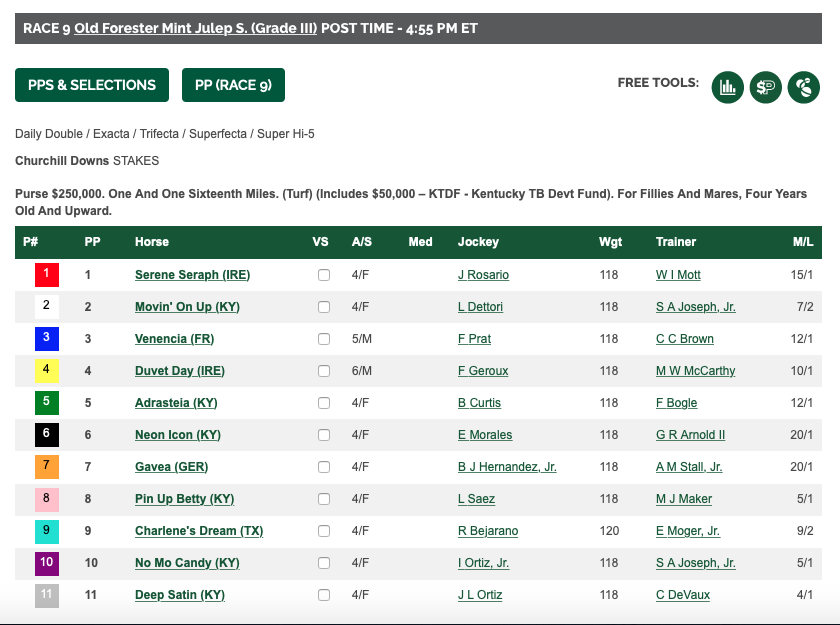
Task: Open the bar chart free tool icon
Action: point(728,87)
